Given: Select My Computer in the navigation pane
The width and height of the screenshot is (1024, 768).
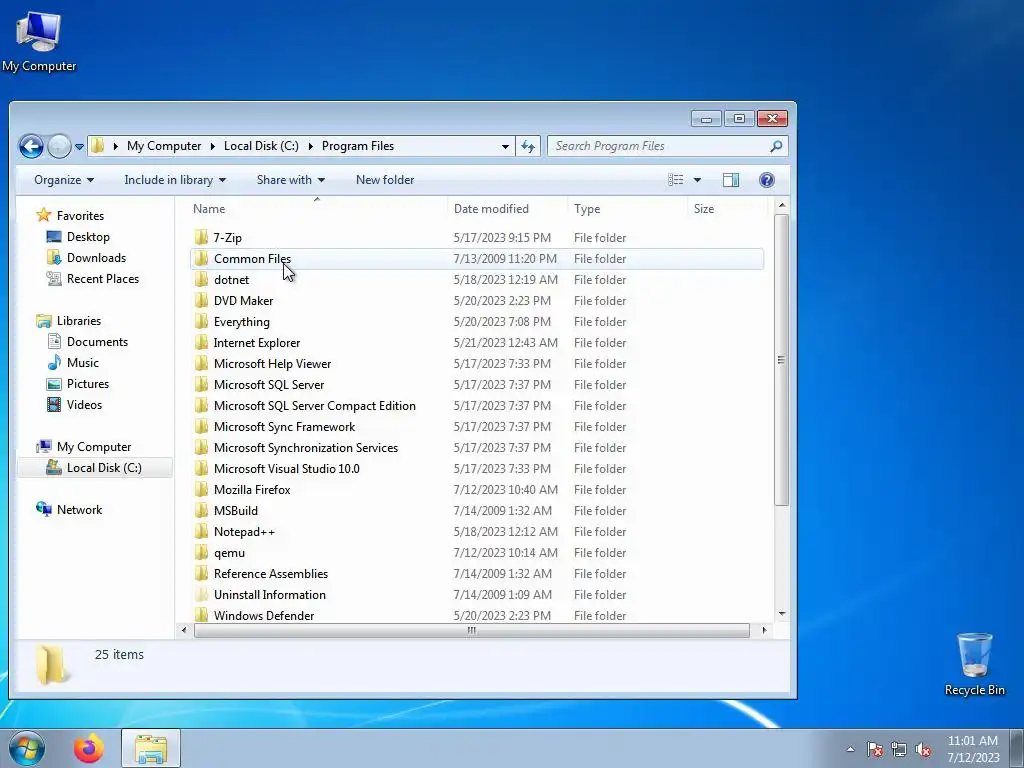Looking at the screenshot, I should click(93, 447).
